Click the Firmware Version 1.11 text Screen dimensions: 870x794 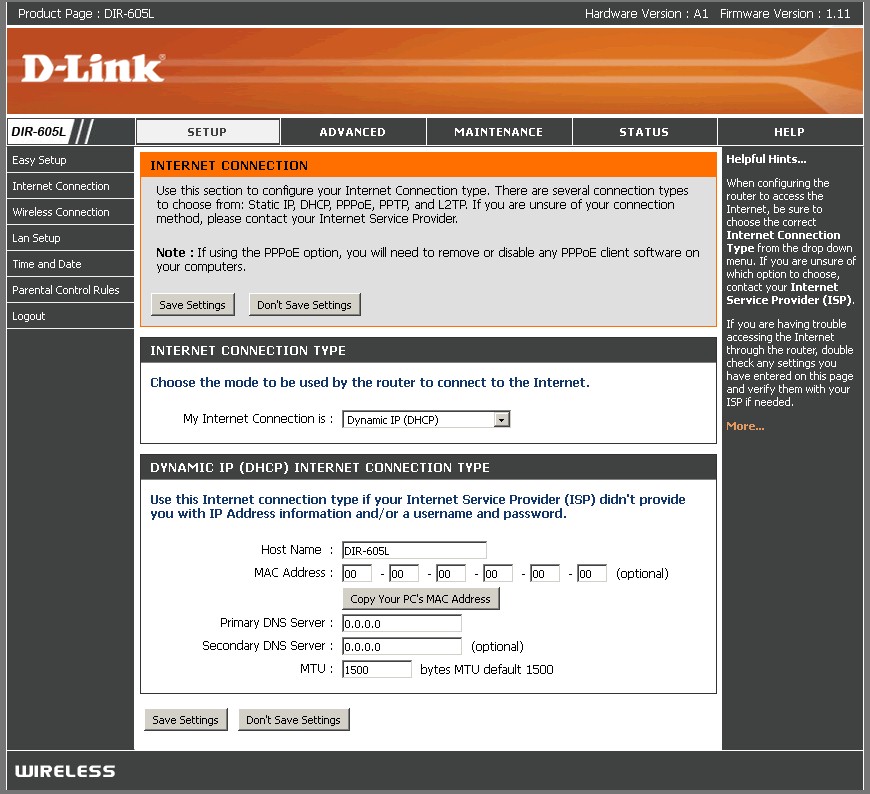tap(785, 13)
